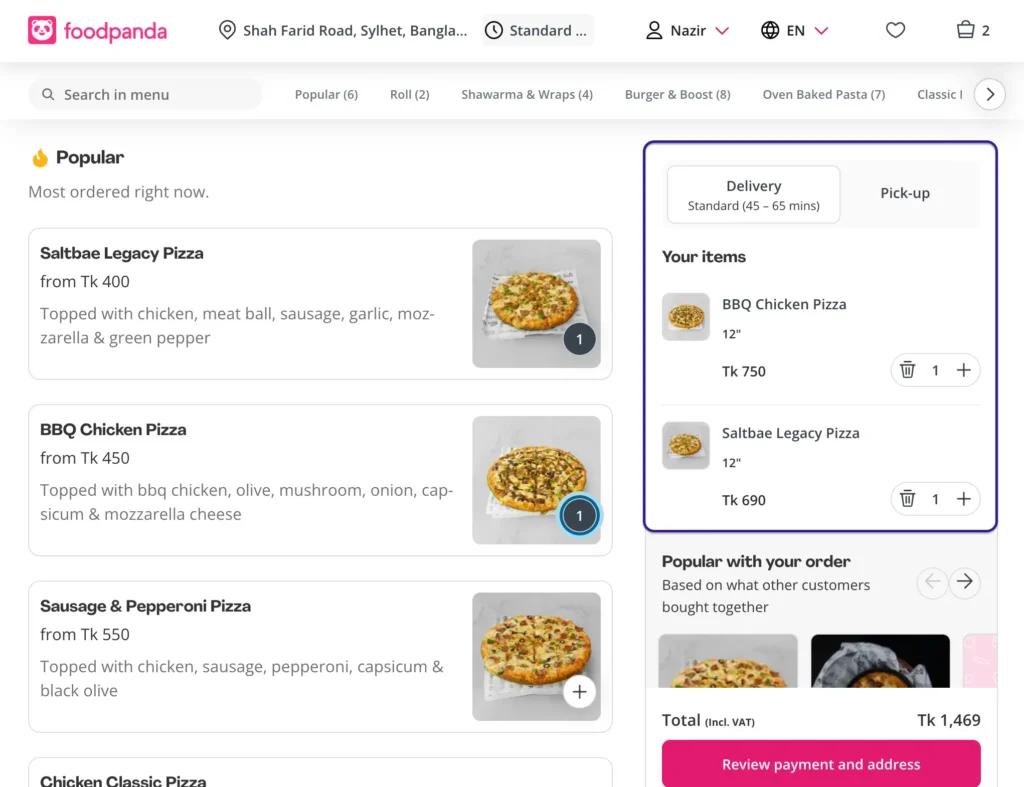This screenshot has width=1024, height=787.
Task: Open the shopping cart basket icon
Action: tap(965, 30)
